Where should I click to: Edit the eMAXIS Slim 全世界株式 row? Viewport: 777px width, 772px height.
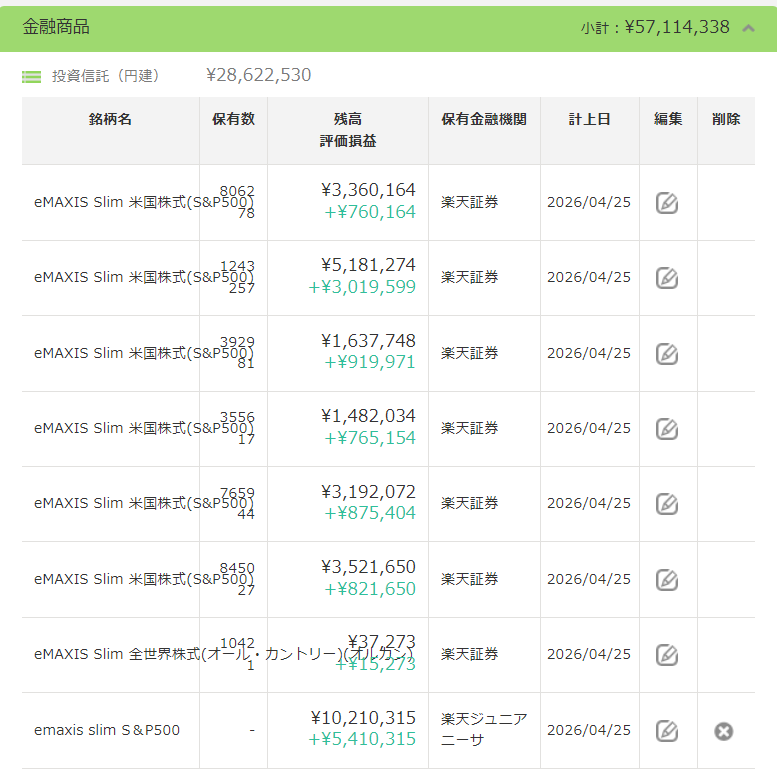pyautogui.click(x=667, y=655)
